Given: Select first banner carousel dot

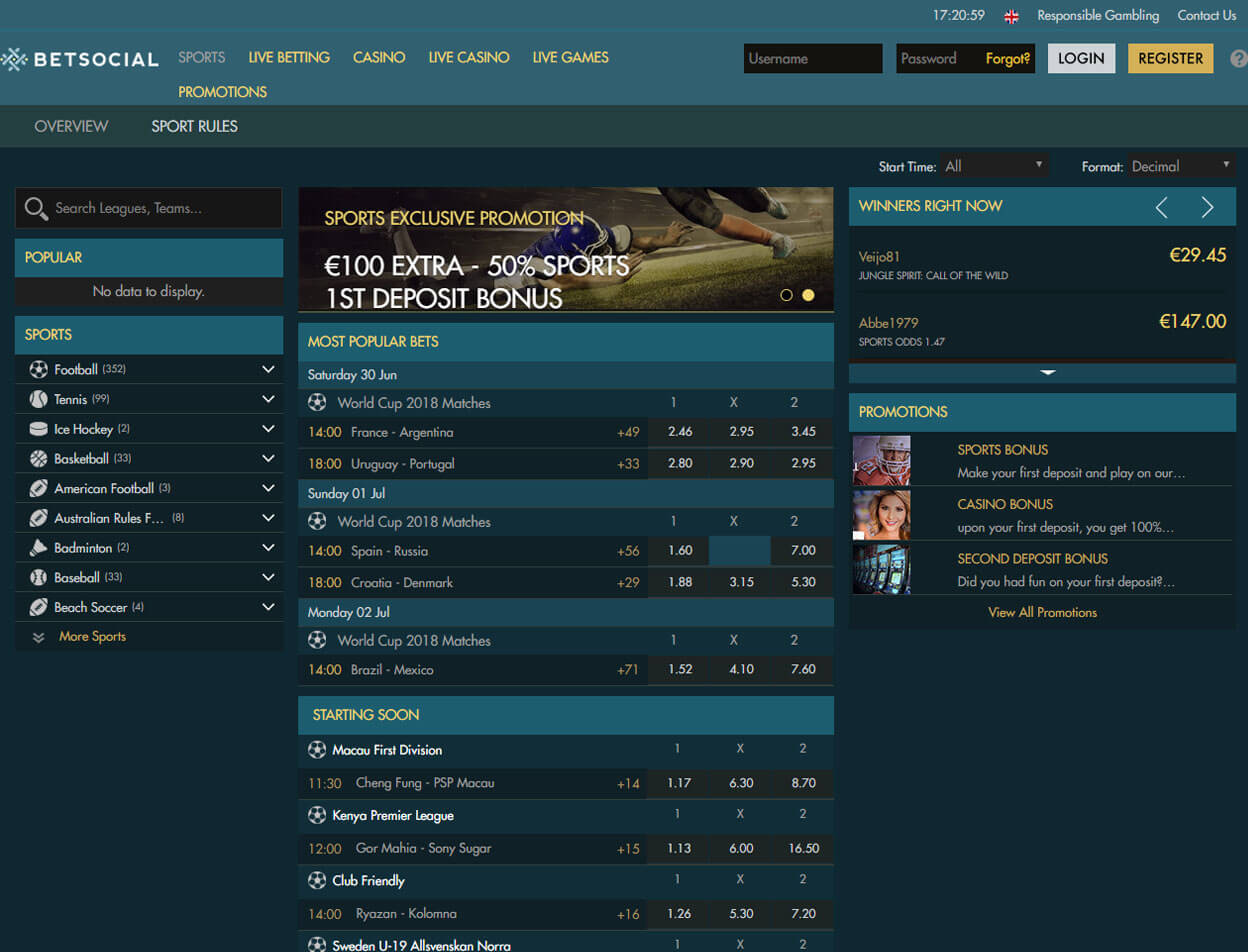Looking at the screenshot, I should (786, 295).
